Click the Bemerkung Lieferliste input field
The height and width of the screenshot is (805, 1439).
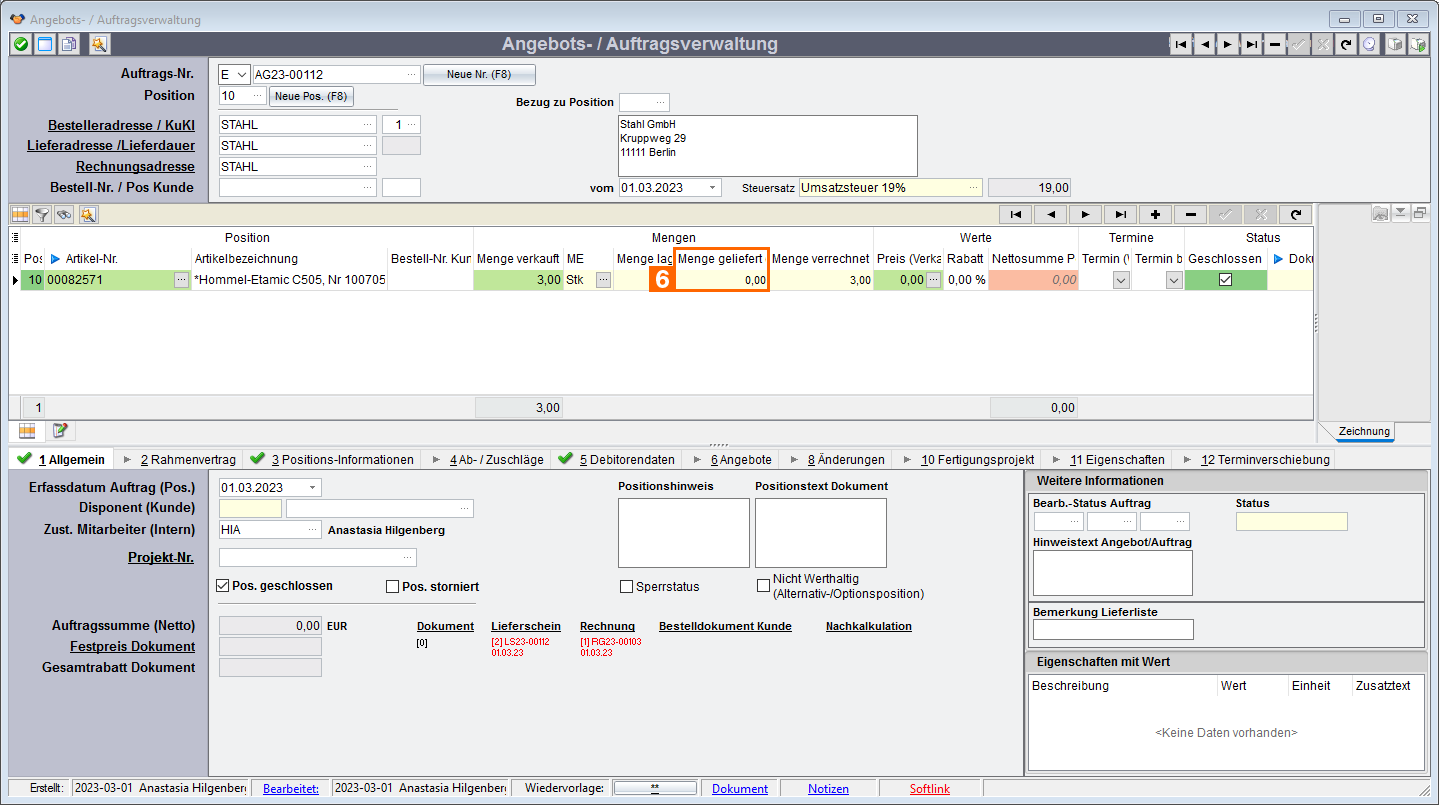point(1113,629)
